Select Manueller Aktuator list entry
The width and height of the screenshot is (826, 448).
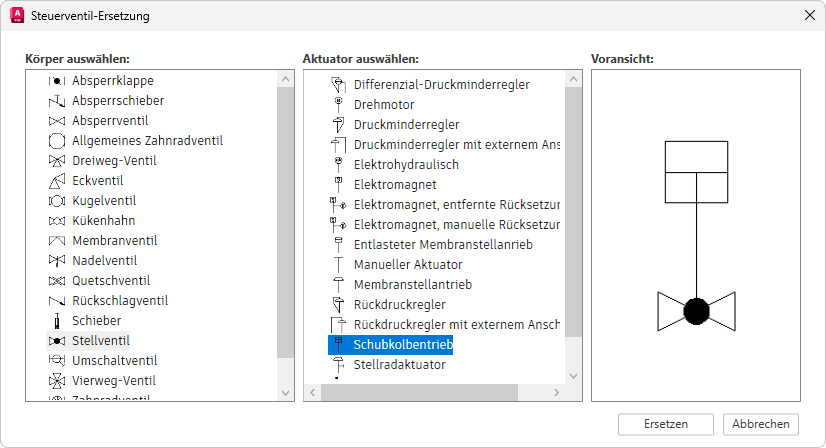click(408, 264)
